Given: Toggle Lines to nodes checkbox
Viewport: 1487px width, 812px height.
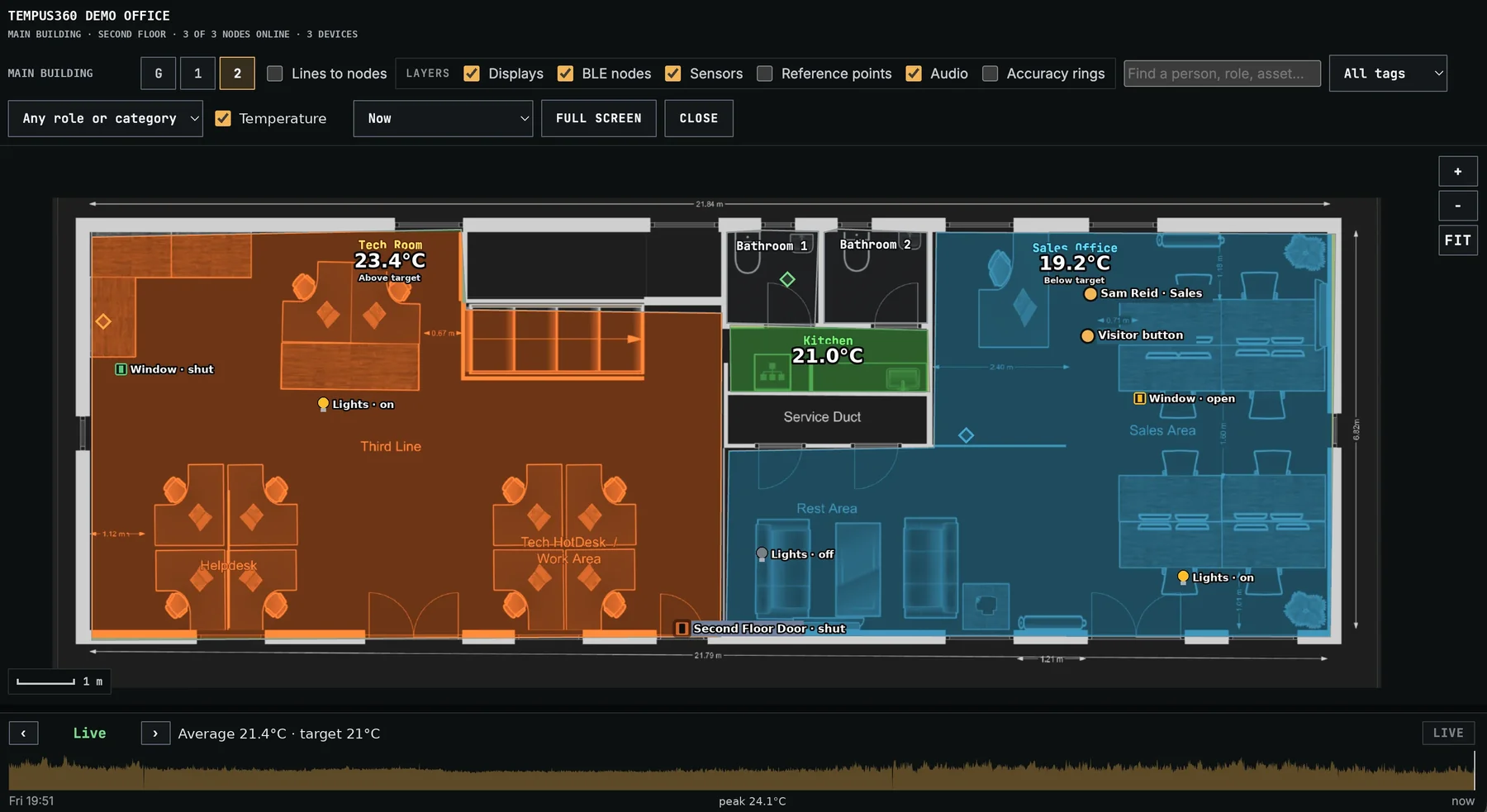Looking at the screenshot, I should [275, 74].
